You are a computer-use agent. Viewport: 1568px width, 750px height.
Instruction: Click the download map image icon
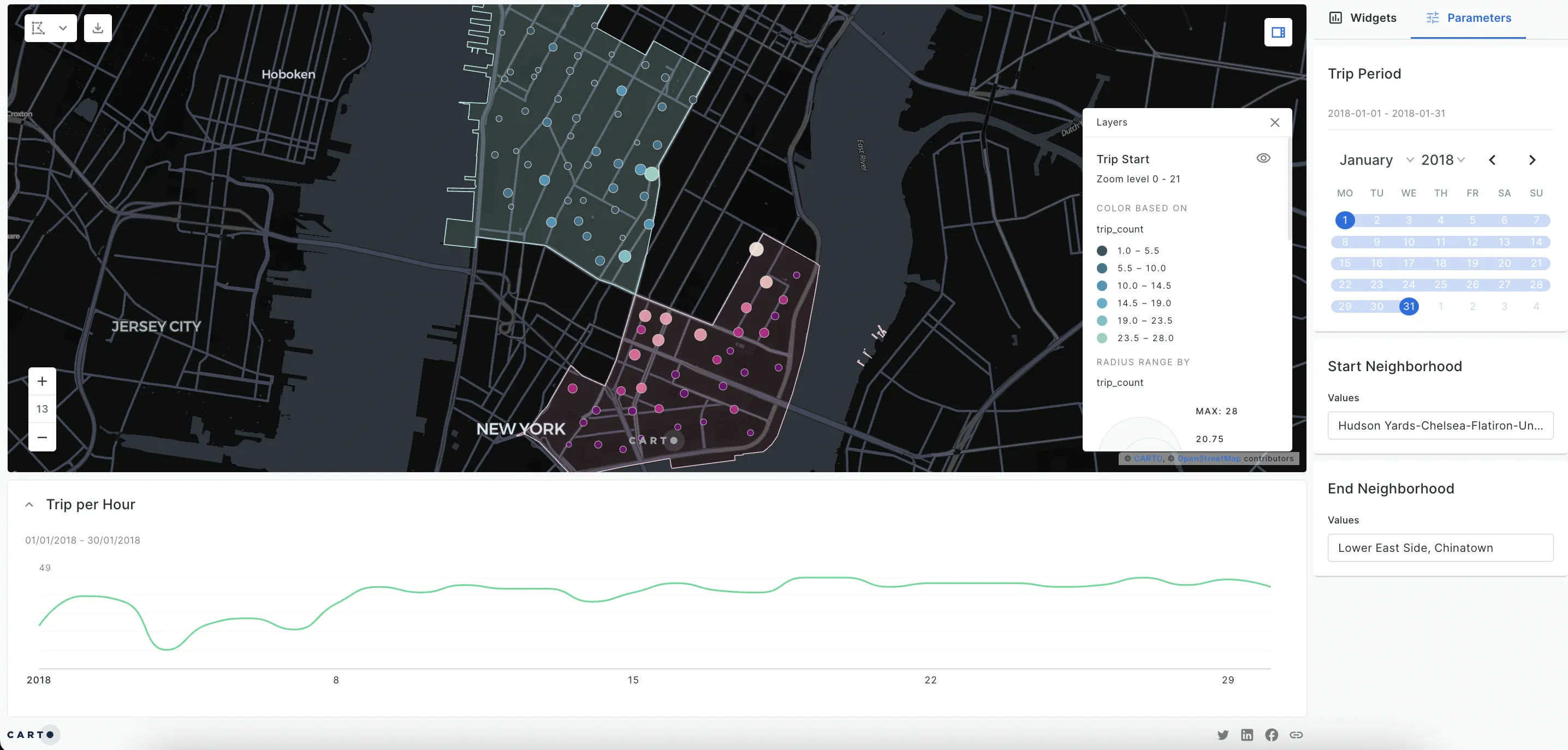pyautogui.click(x=97, y=27)
